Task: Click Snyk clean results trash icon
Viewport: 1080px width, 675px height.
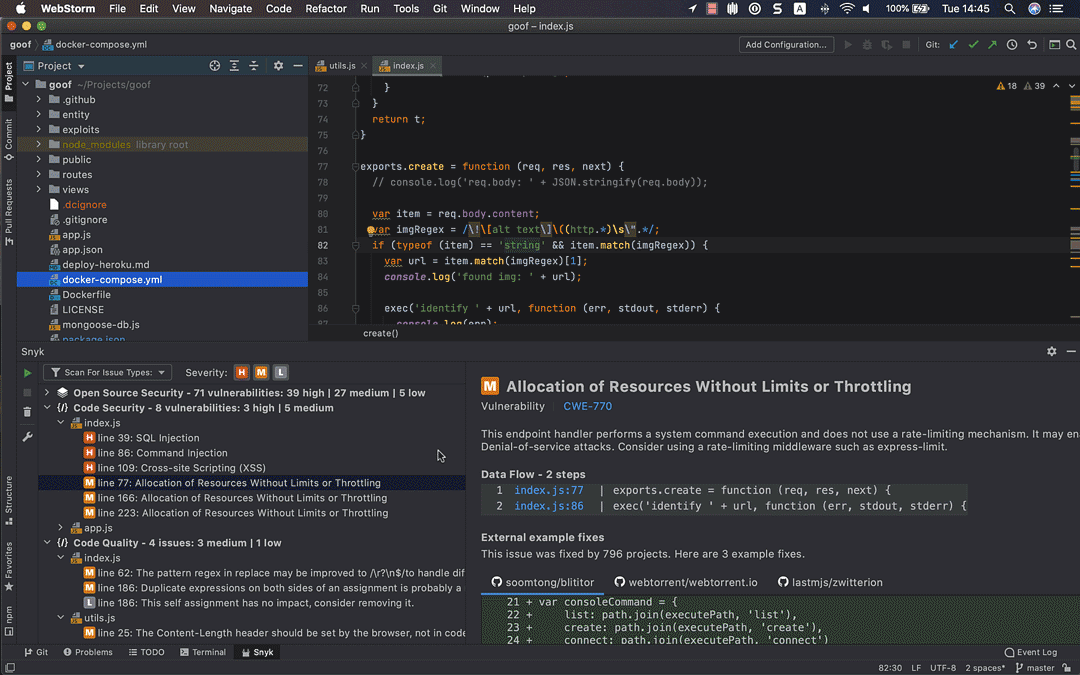Action: click(x=27, y=412)
